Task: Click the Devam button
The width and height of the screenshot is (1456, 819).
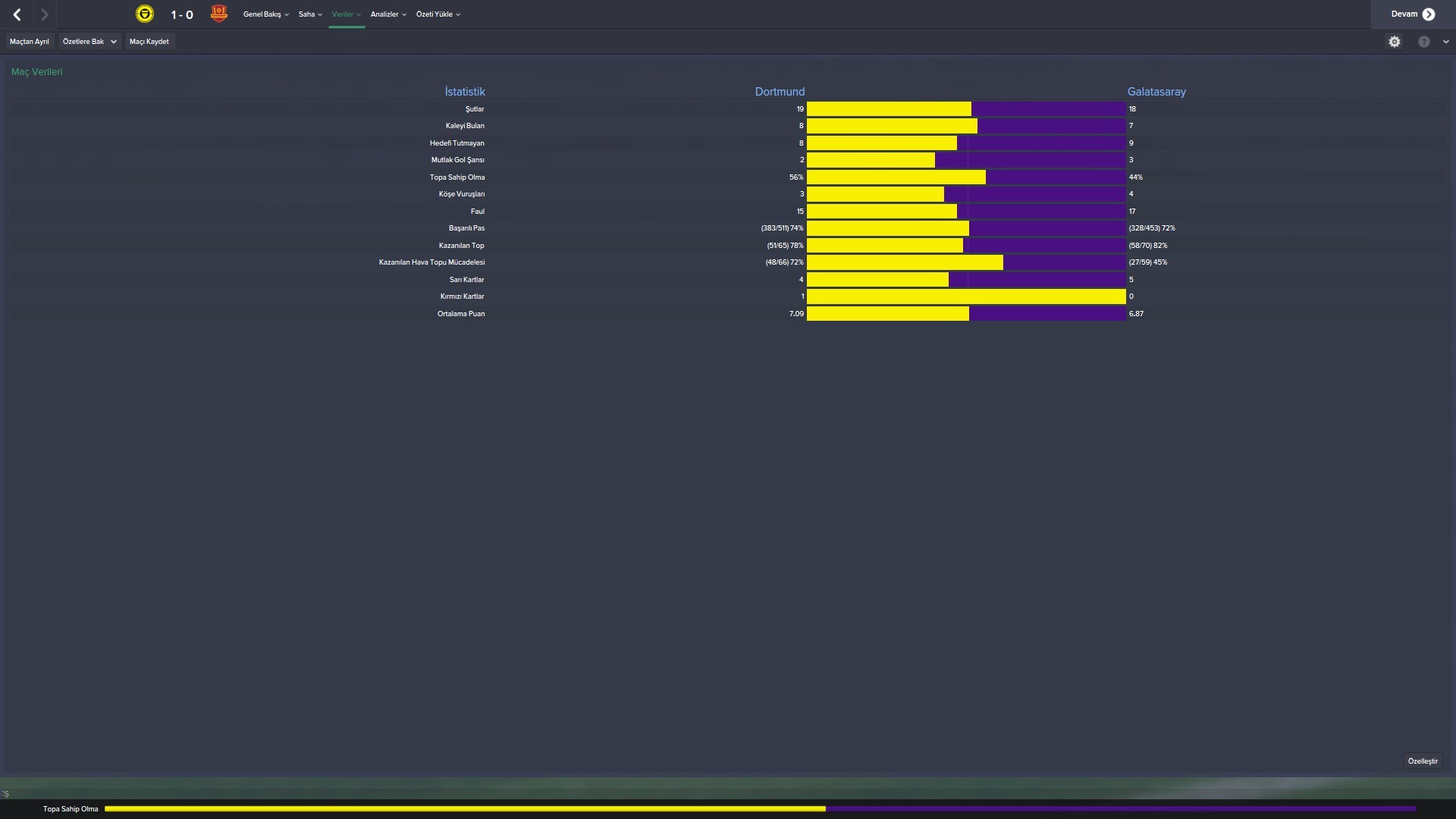Action: pos(1413,14)
